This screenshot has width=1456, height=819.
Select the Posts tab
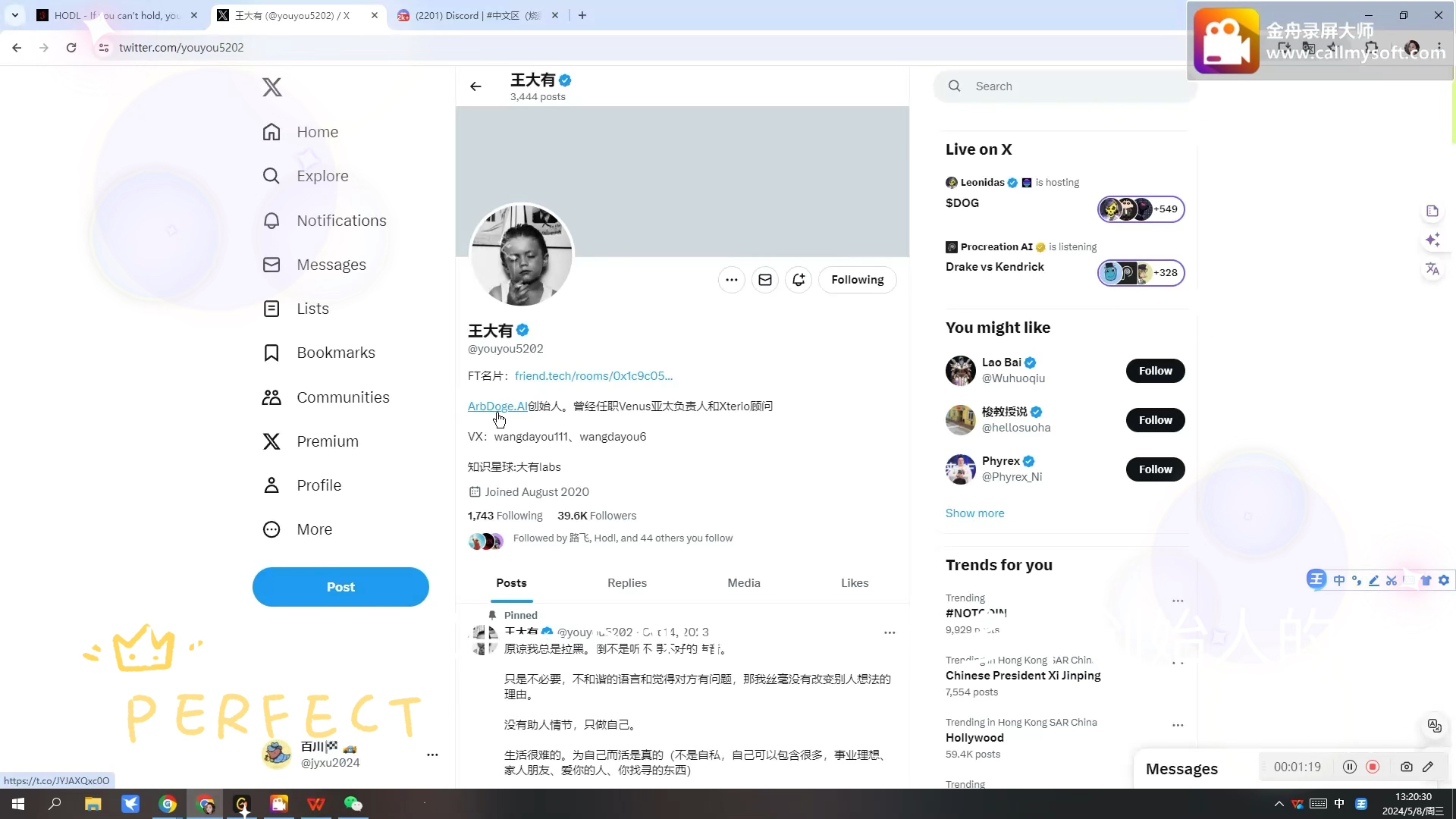coord(512,583)
